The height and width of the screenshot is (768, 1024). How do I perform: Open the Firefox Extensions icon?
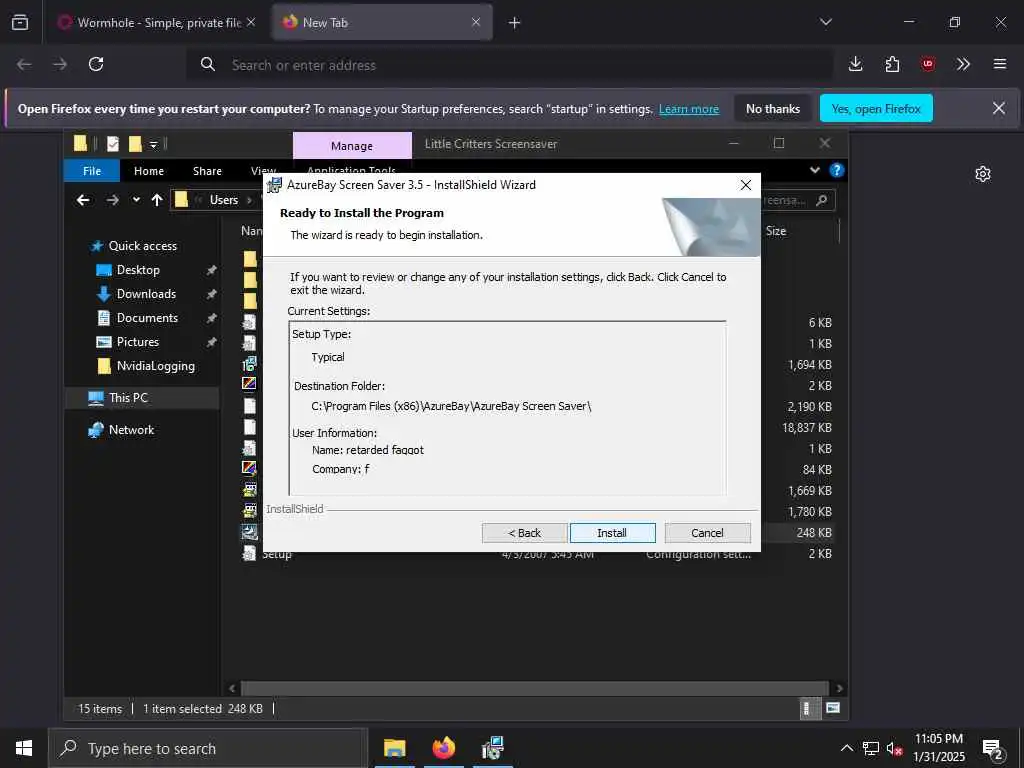[892, 64]
